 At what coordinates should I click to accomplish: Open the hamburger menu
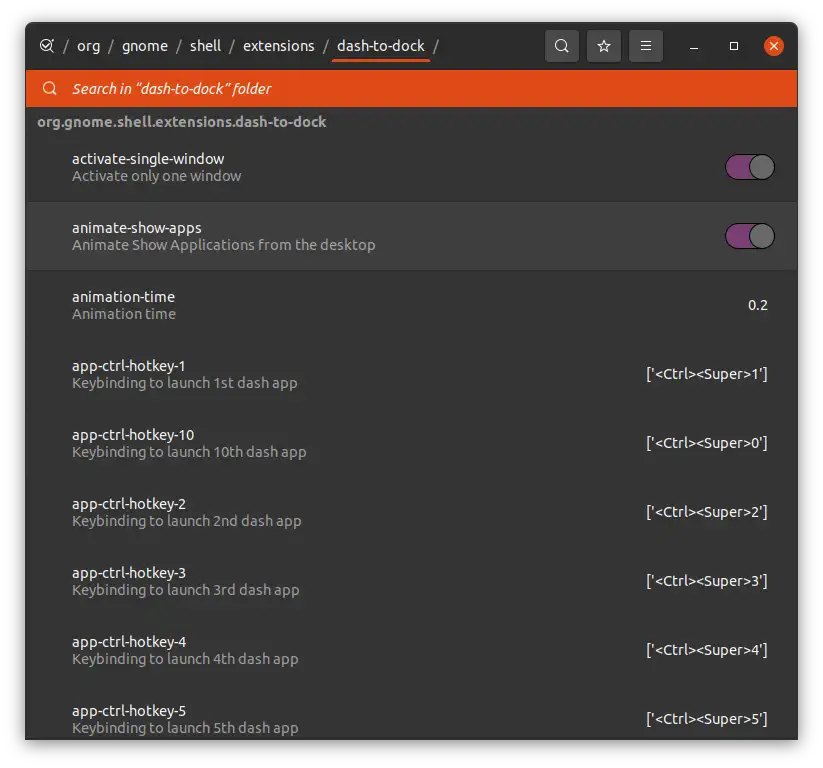646,46
